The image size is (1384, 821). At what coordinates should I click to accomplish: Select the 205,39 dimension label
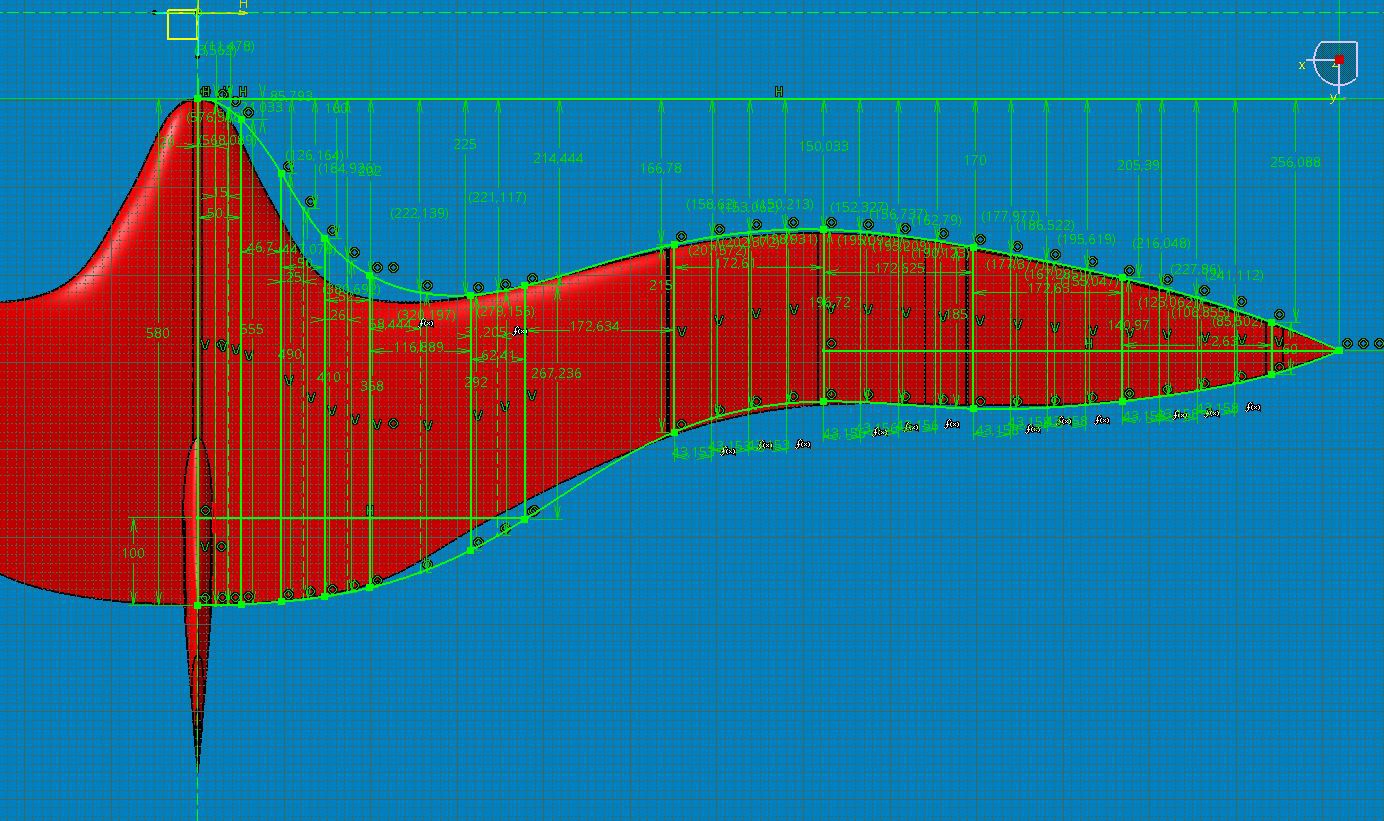1138,165
